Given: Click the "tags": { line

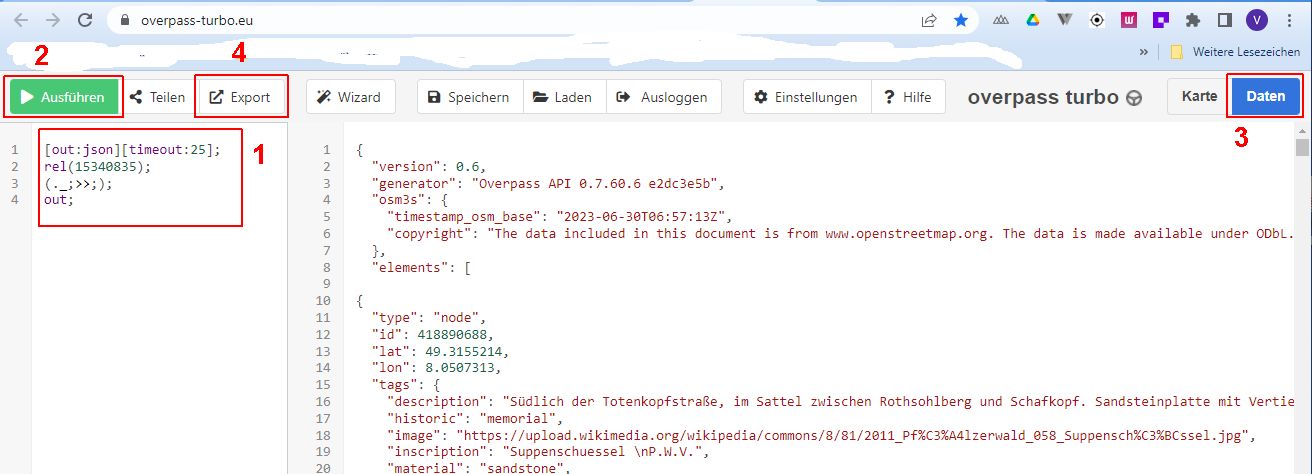Looking at the screenshot, I should (405, 384).
